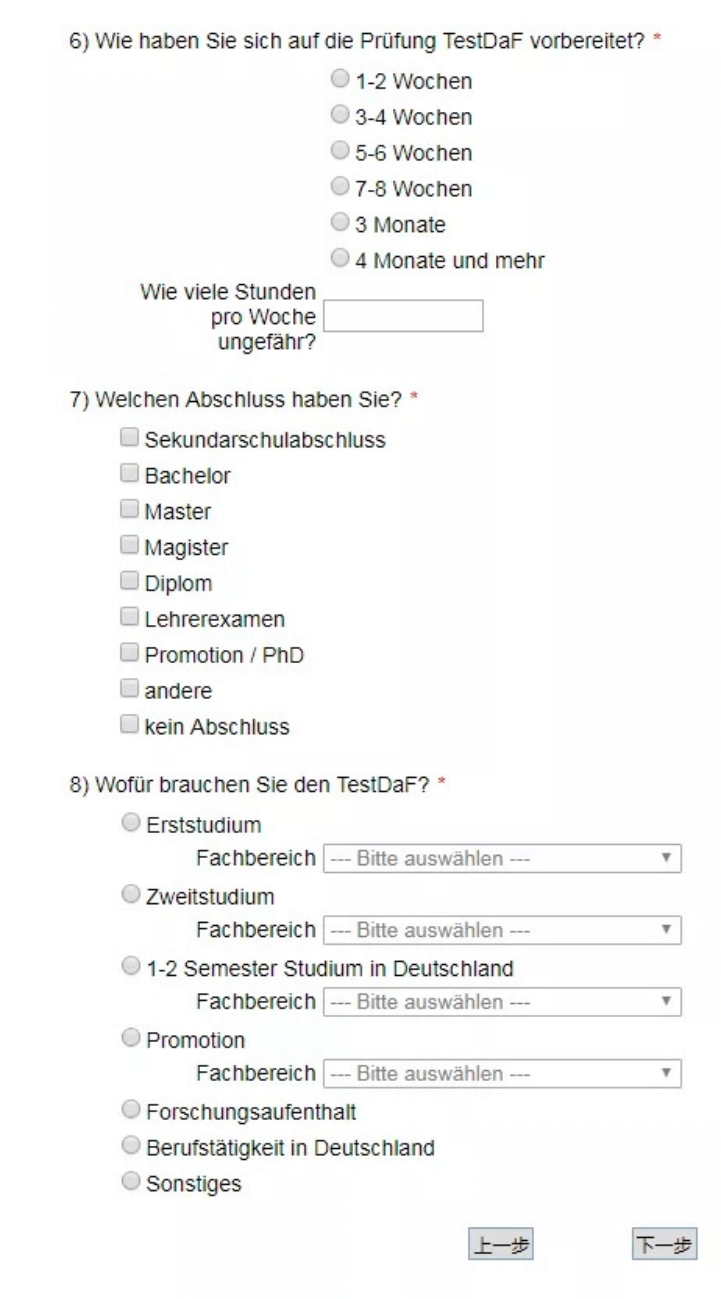The image size is (721, 1299).
Task: Tick the Promotion / PhD checkbox
Action: point(128,654)
